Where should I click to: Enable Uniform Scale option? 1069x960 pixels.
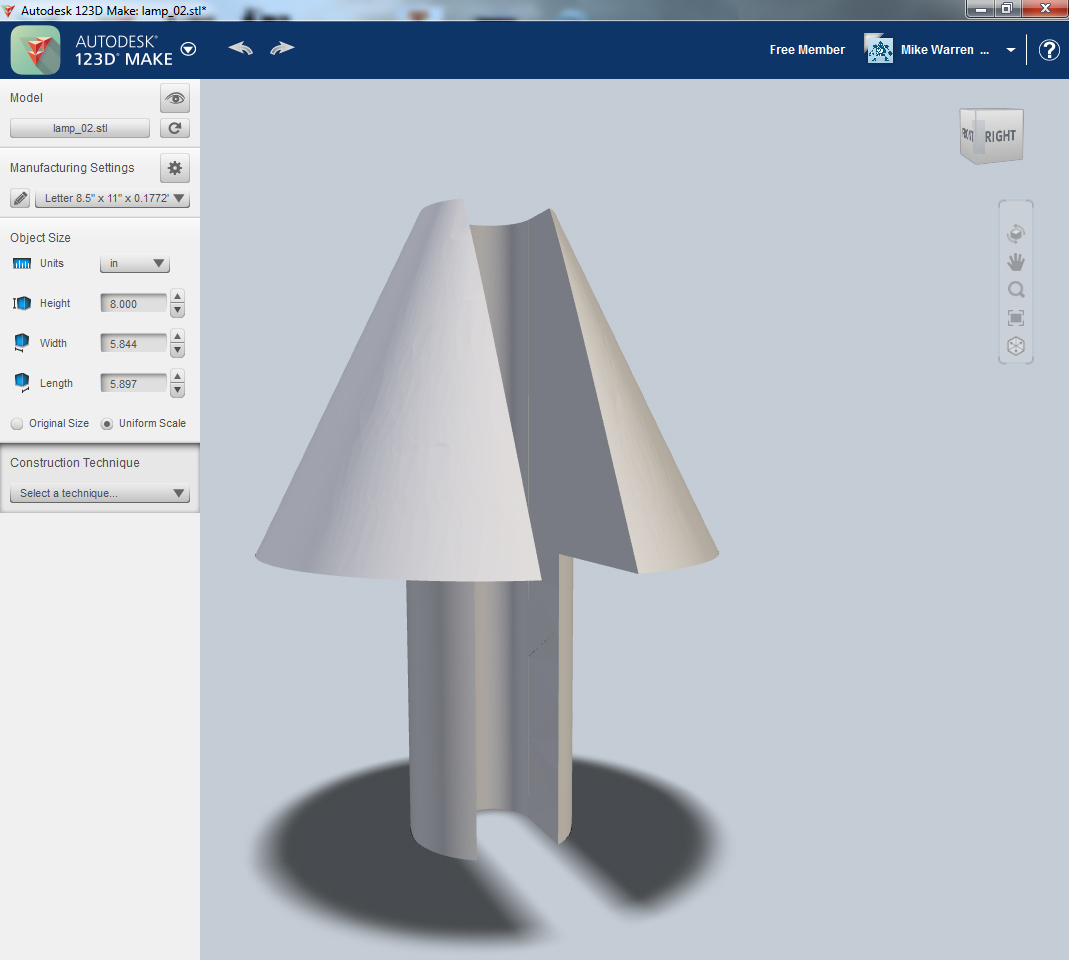pos(106,423)
